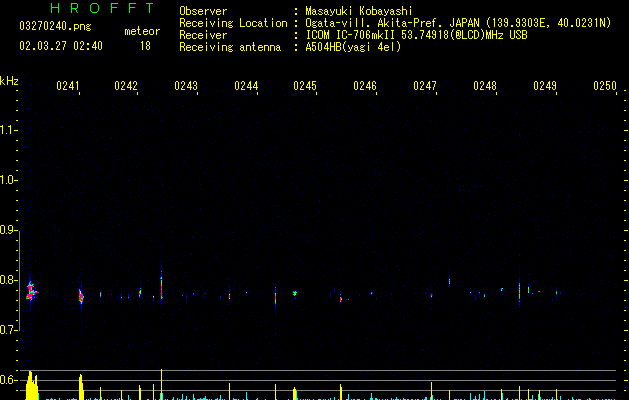Click the 0244 time axis marker

tap(246, 86)
